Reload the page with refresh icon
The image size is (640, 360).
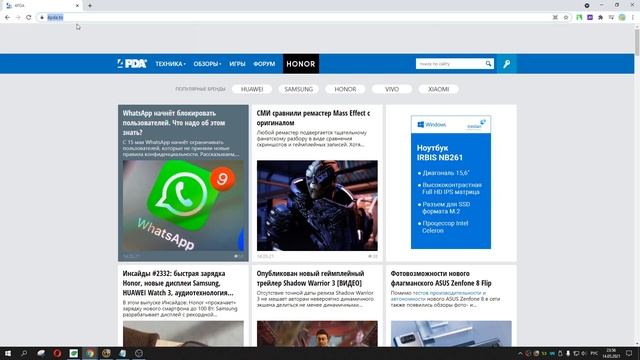point(29,17)
